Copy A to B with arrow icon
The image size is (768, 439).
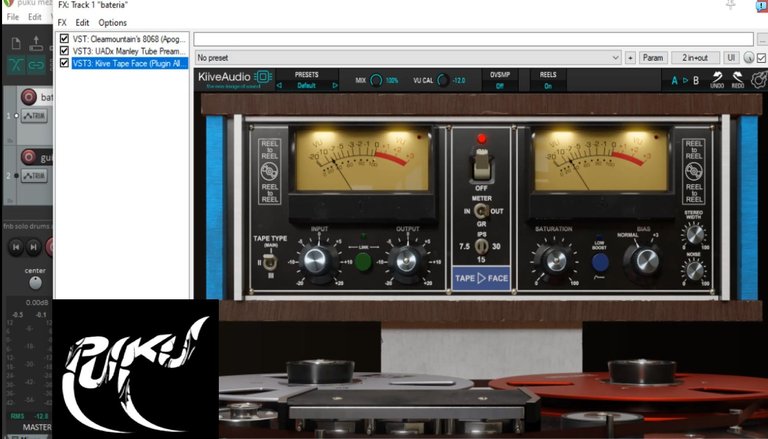pyautogui.click(x=685, y=80)
